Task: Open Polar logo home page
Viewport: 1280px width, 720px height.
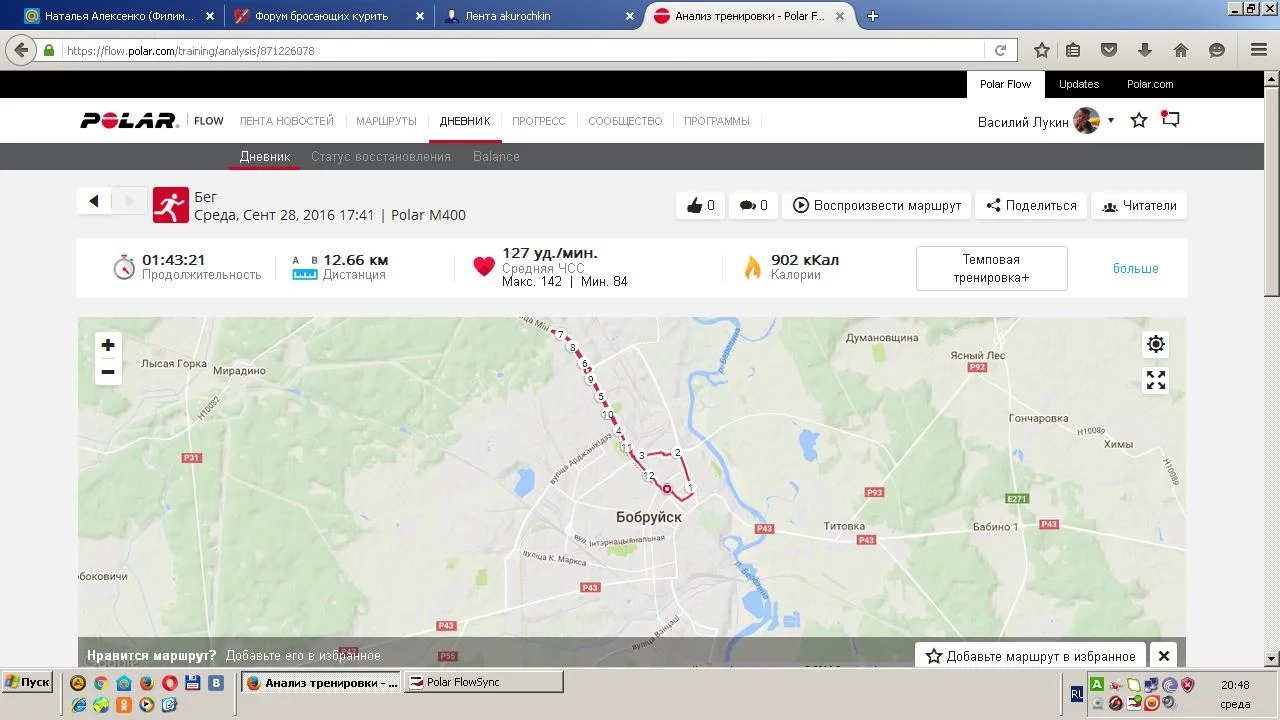Action: [129, 121]
